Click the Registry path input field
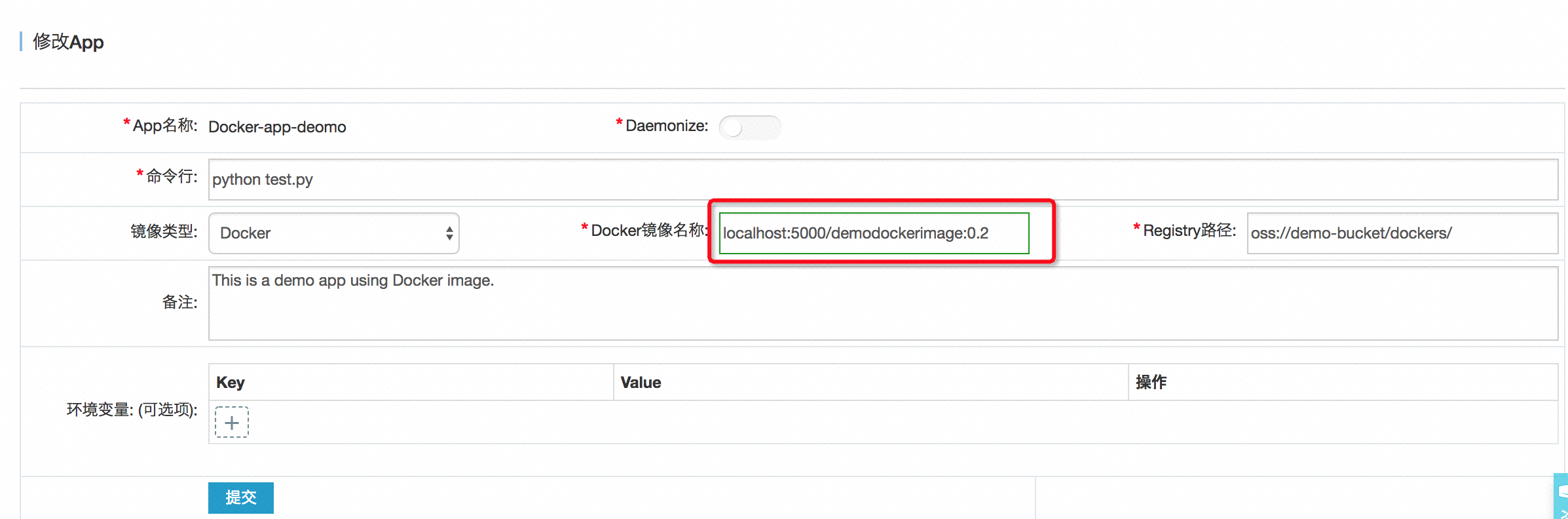The height and width of the screenshot is (519, 1568). pos(1402,233)
